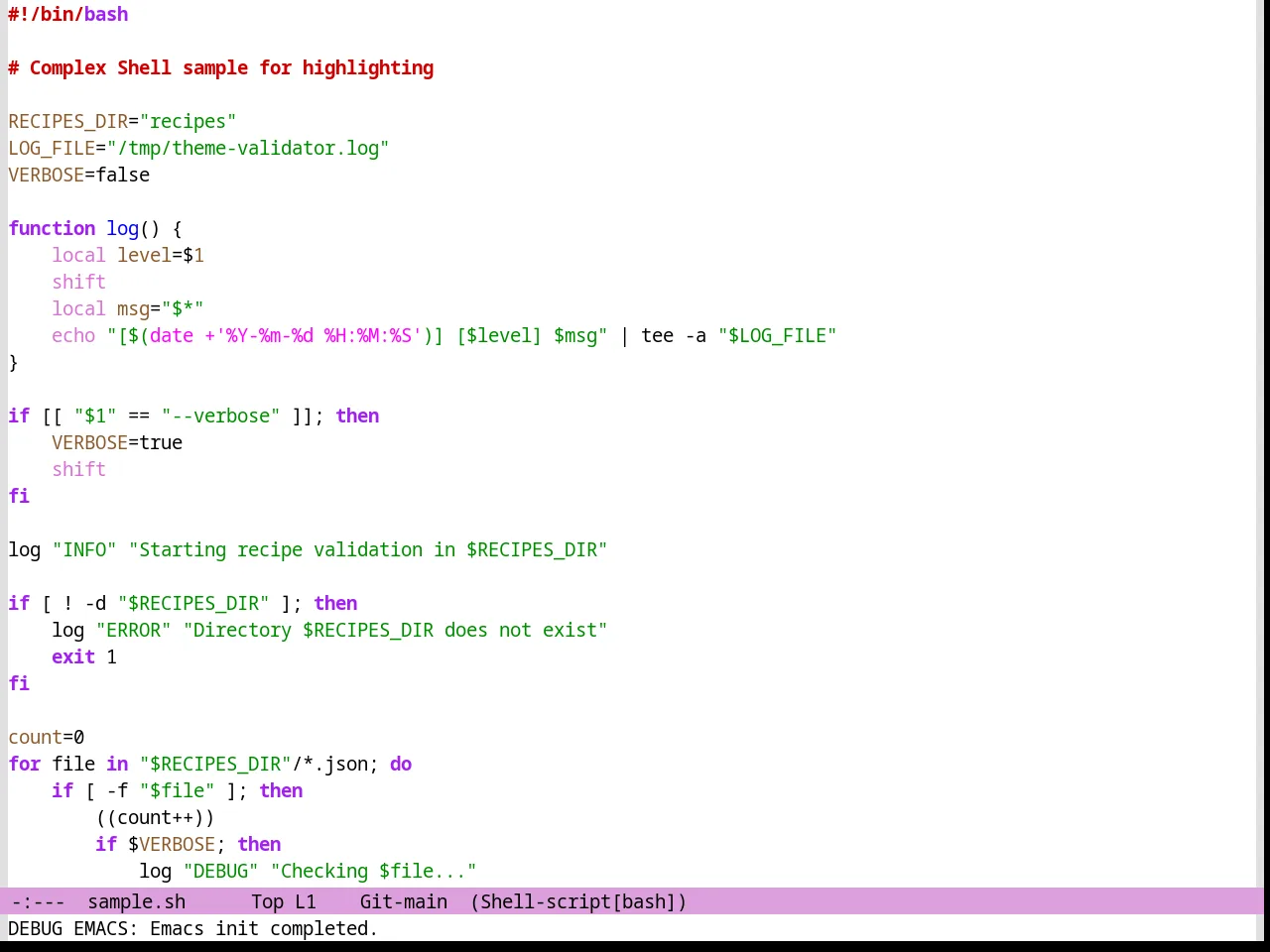Click the 'shift' below VERBOSE=true

pyautogui.click(x=78, y=470)
